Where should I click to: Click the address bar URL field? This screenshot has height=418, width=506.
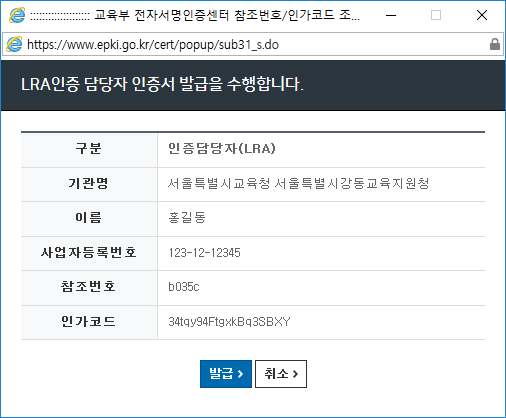pyautogui.click(x=253, y=44)
